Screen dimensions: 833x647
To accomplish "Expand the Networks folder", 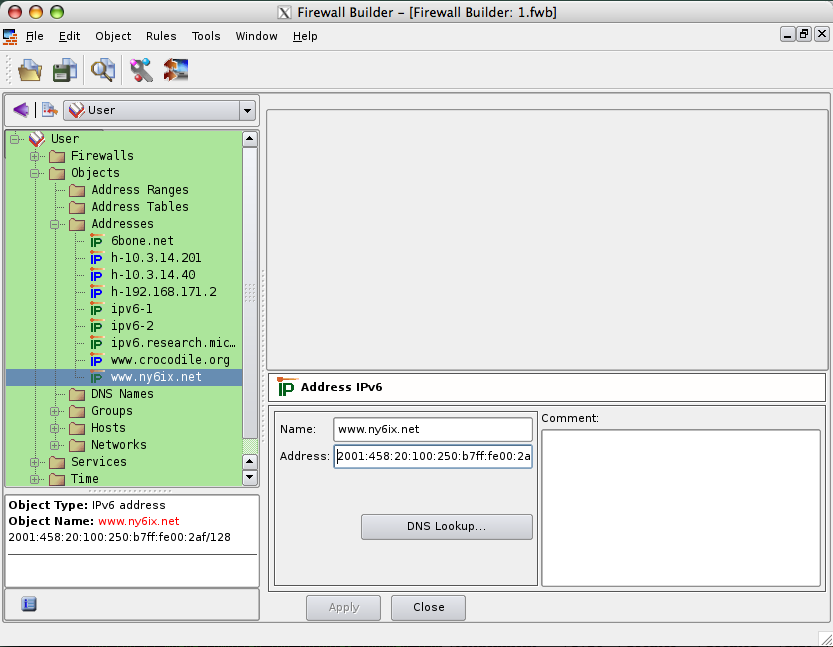I will pos(55,445).
